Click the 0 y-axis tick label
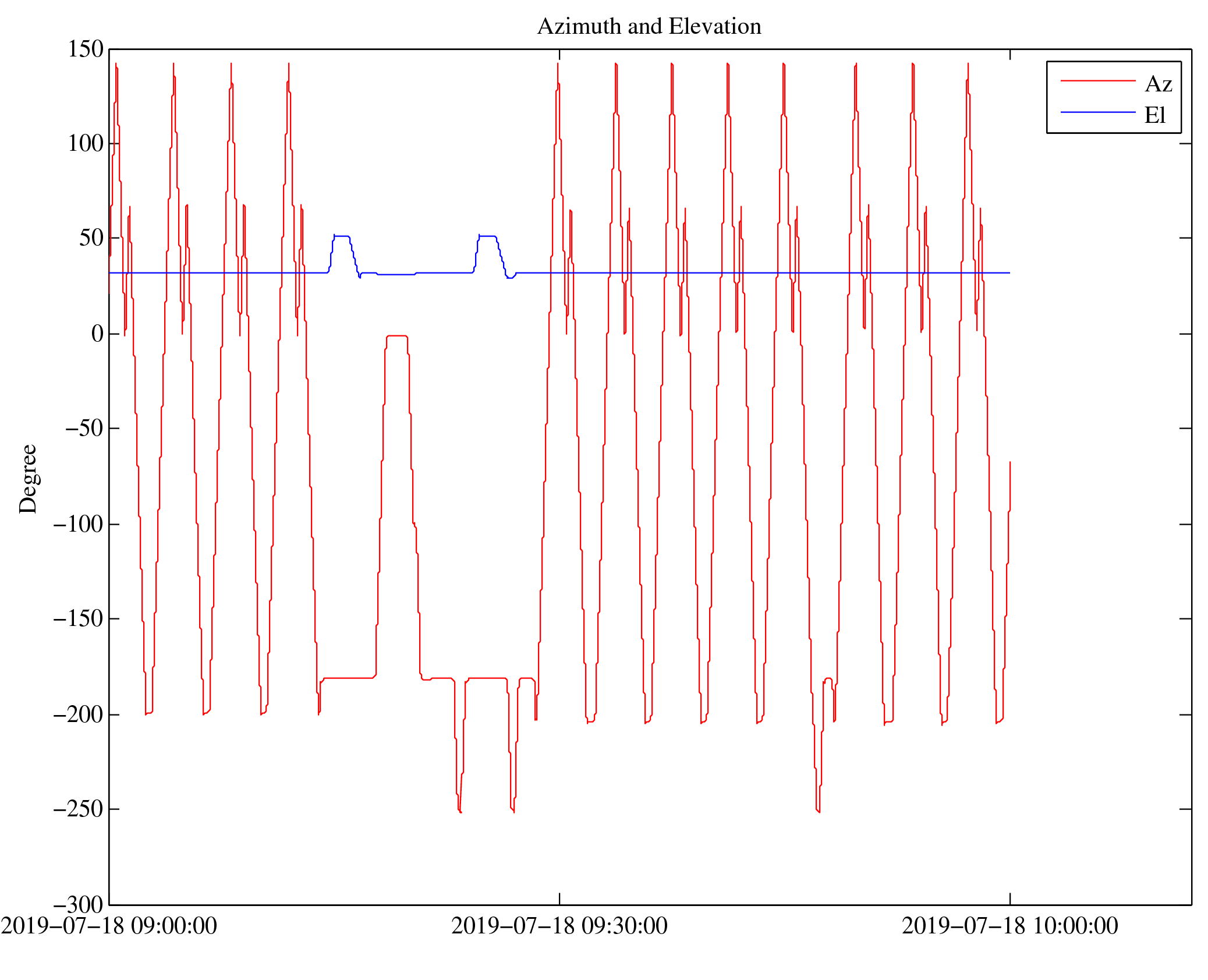Screen dimensions: 1208x980 97,334
